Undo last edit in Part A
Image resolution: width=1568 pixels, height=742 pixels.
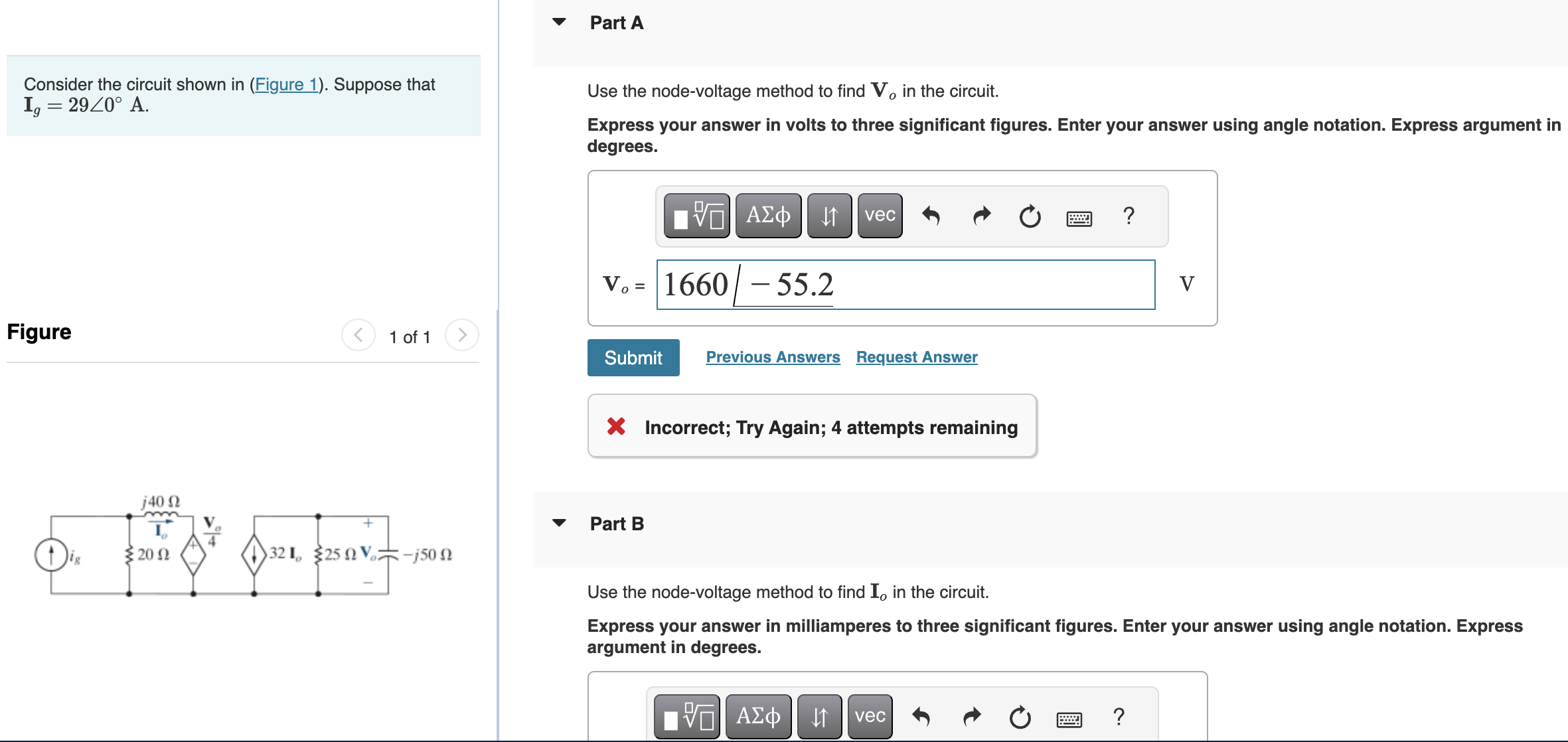click(x=931, y=216)
